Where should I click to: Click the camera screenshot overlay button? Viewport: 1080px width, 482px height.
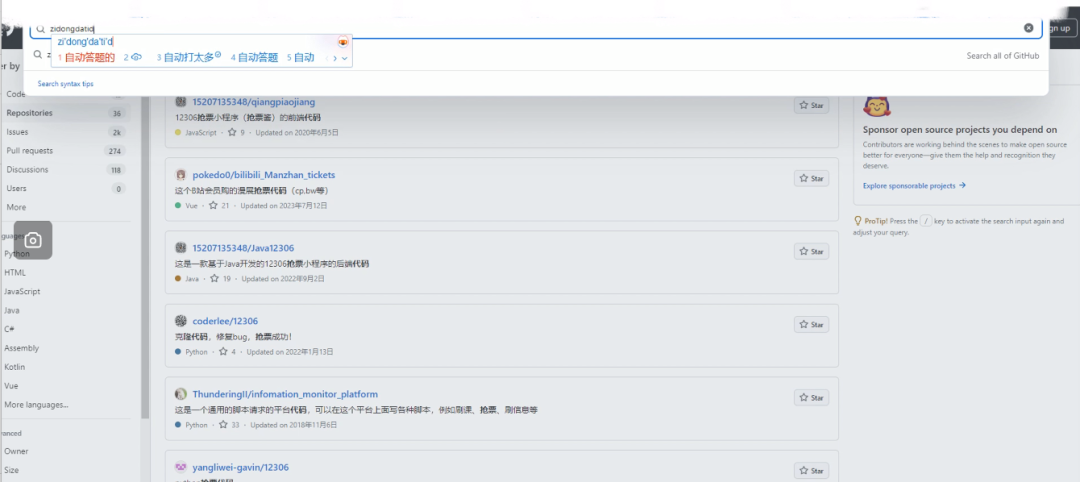(33, 240)
